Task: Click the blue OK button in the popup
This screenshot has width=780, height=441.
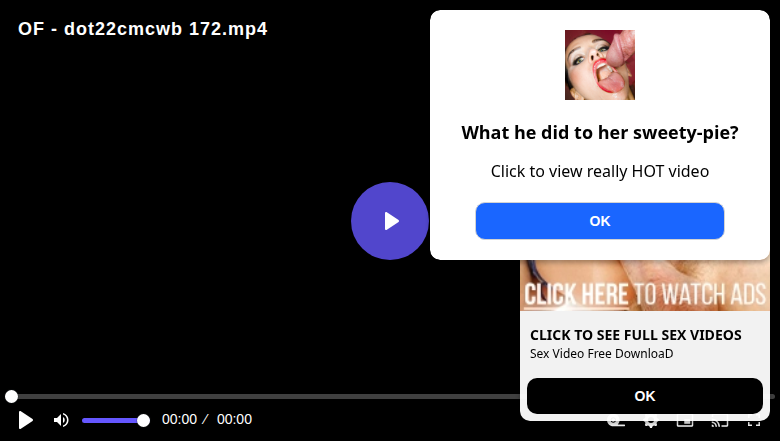Action: 599,221
